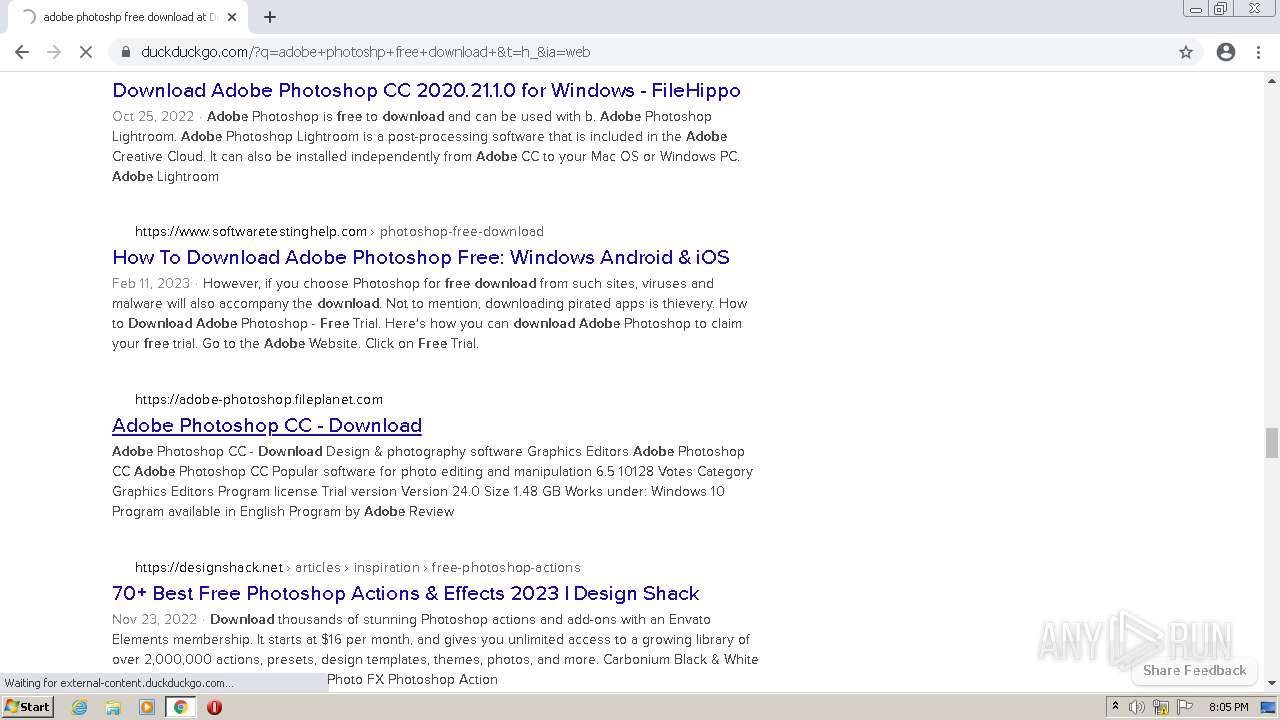View site security lock info
This screenshot has width=1280, height=720.
[126, 52]
